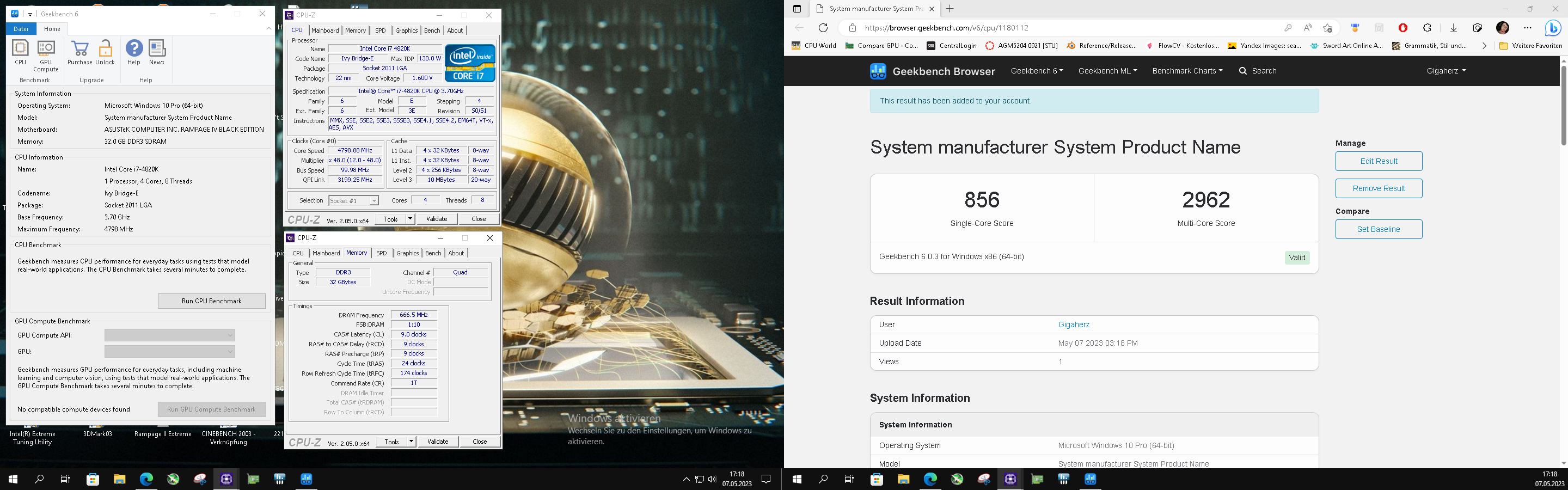Open the GPU Compute API dropdown in Geekbench
Image resolution: width=1568 pixels, height=490 pixels.
tap(170, 335)
